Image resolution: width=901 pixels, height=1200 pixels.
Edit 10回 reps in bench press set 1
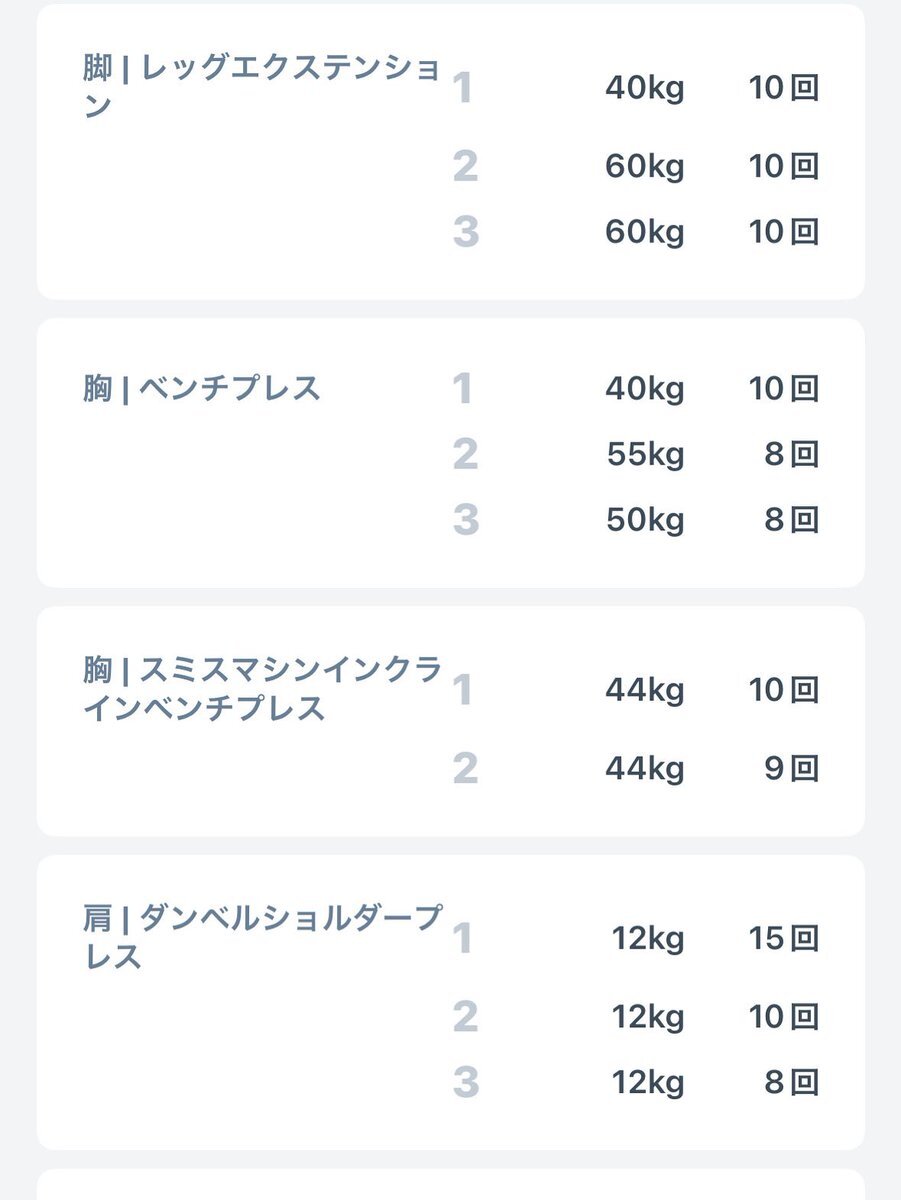pos(784,388)
